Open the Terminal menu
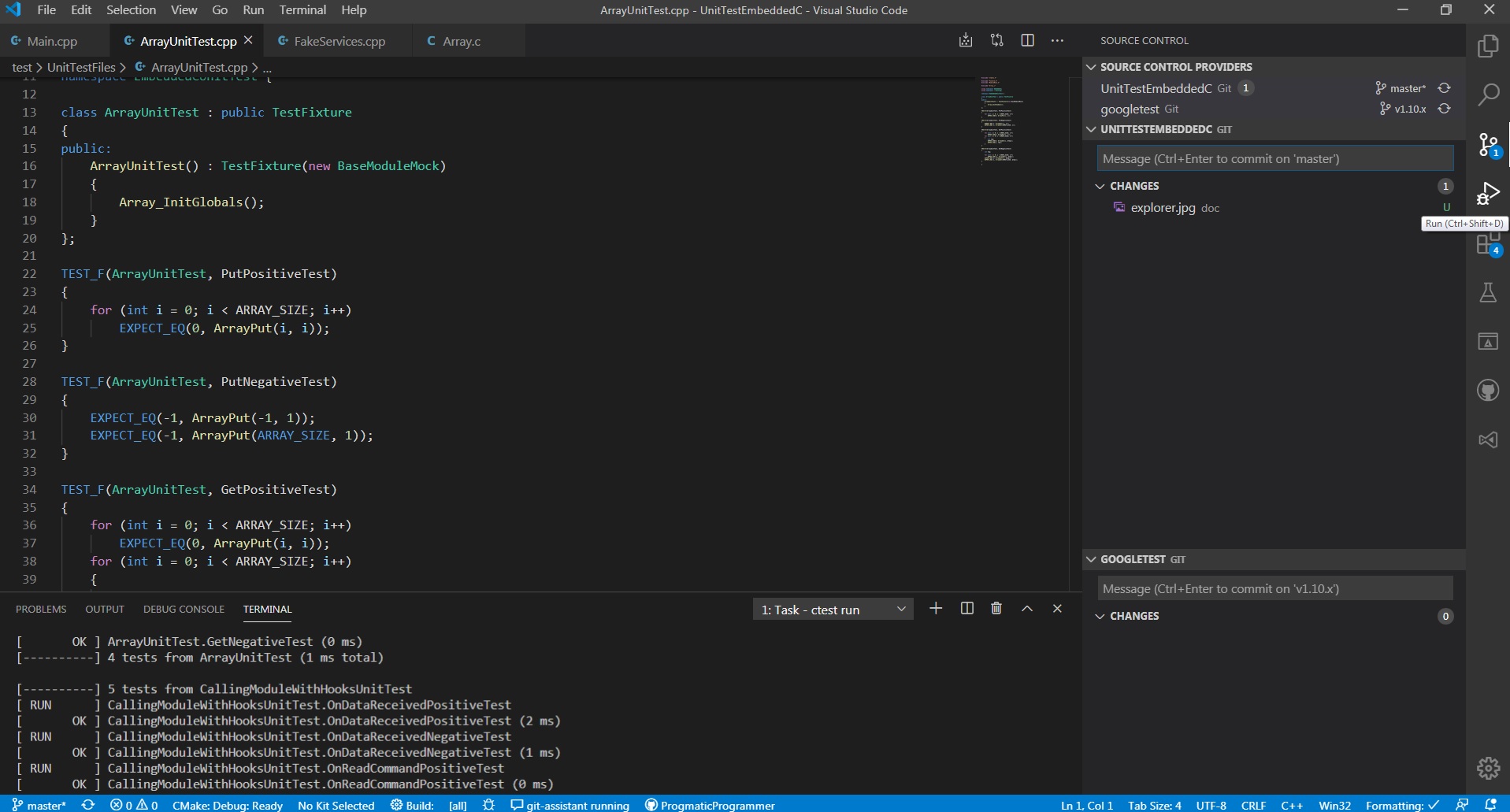 pos(302,10)
